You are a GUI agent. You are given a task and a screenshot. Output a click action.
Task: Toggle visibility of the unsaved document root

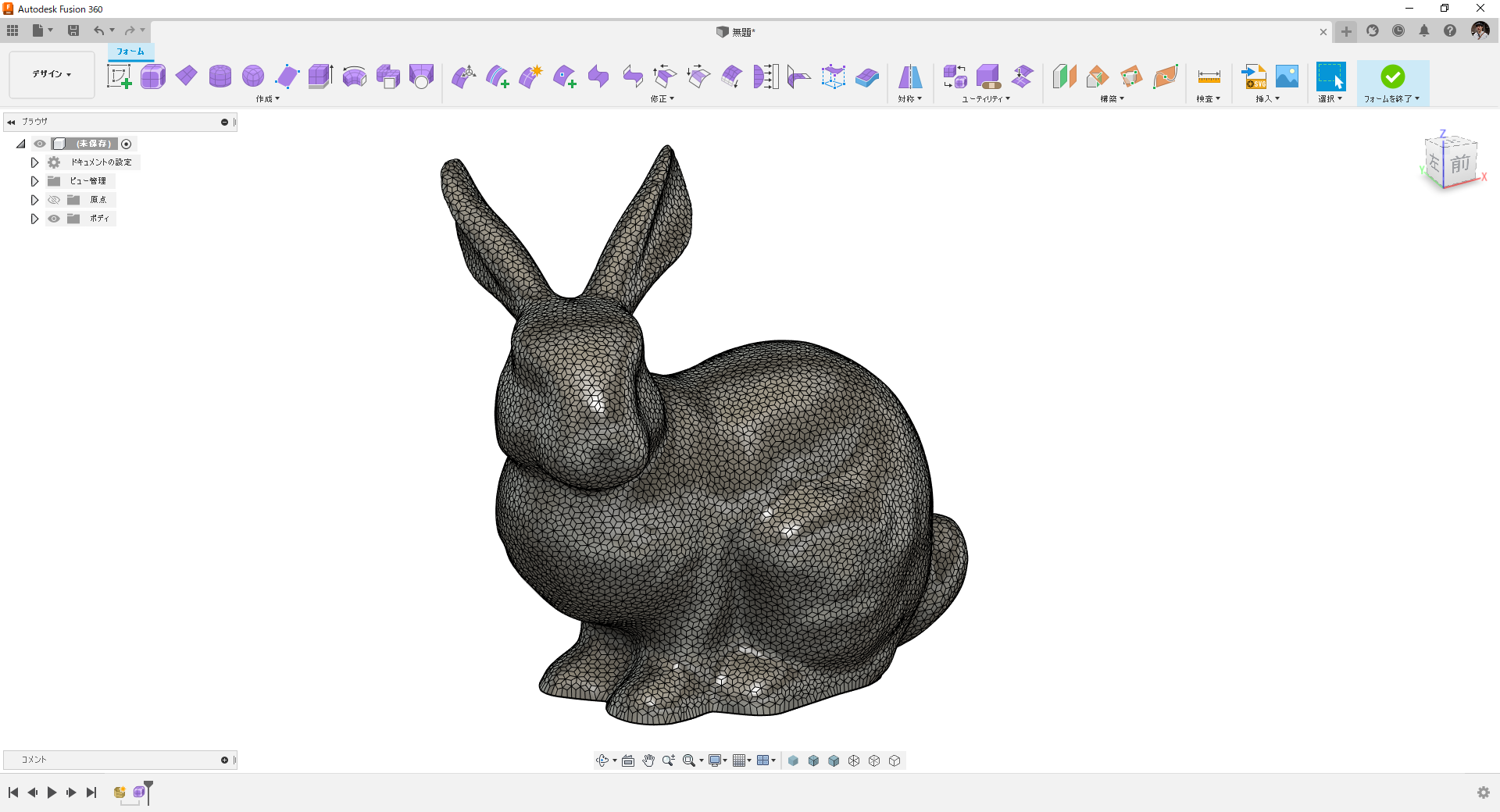click(x=39, y=144)
